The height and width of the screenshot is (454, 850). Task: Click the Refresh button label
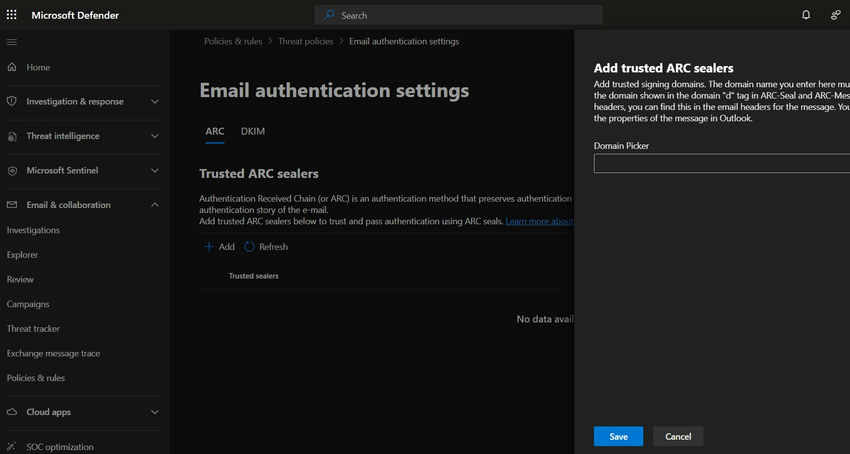click(x=273, y=247)
